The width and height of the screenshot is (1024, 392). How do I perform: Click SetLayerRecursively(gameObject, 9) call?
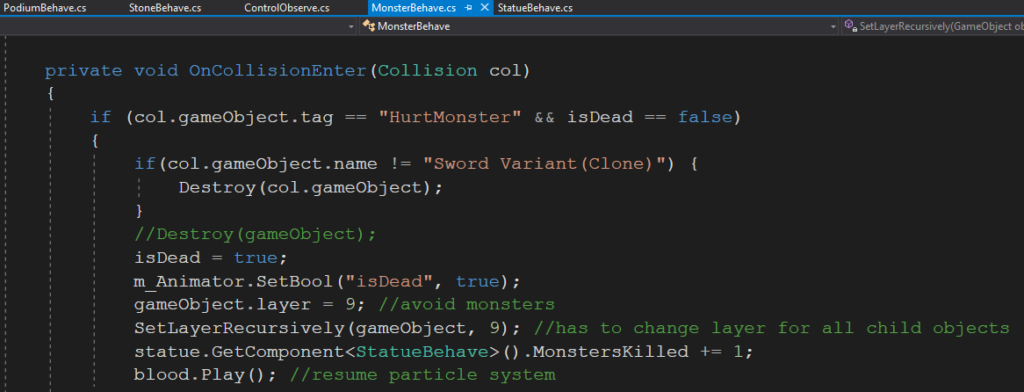coord(327,328)
